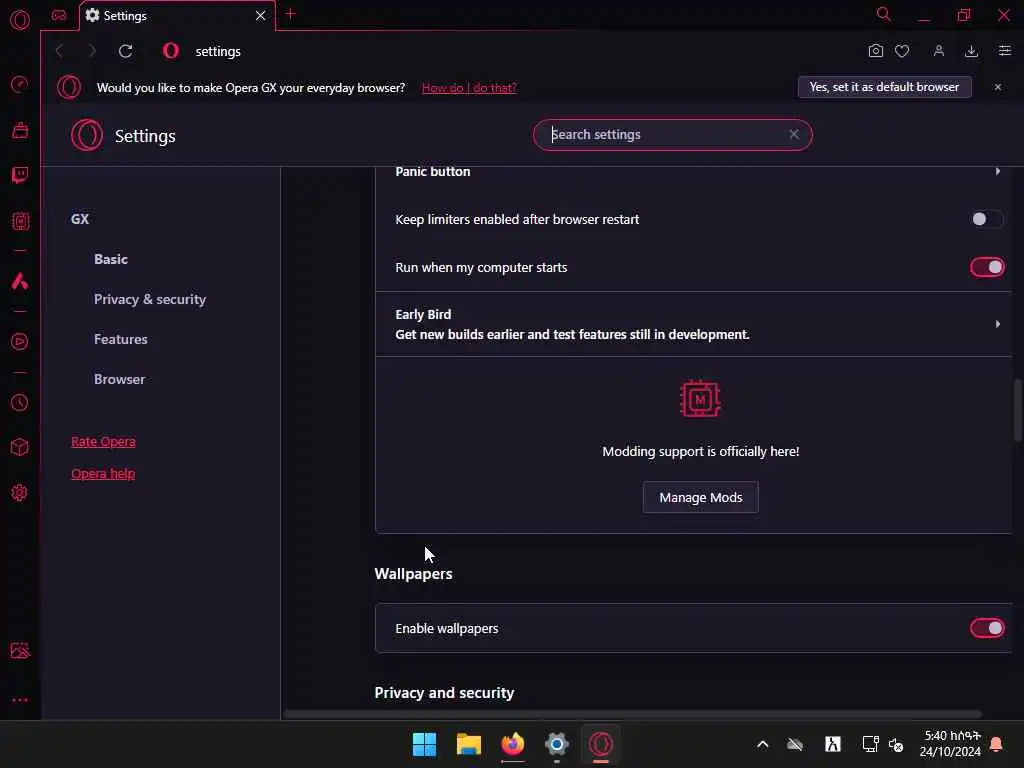Open the shopping bag icon in sidebar
This screenshot has width=1024, height=768.
(x=20, y=131)
